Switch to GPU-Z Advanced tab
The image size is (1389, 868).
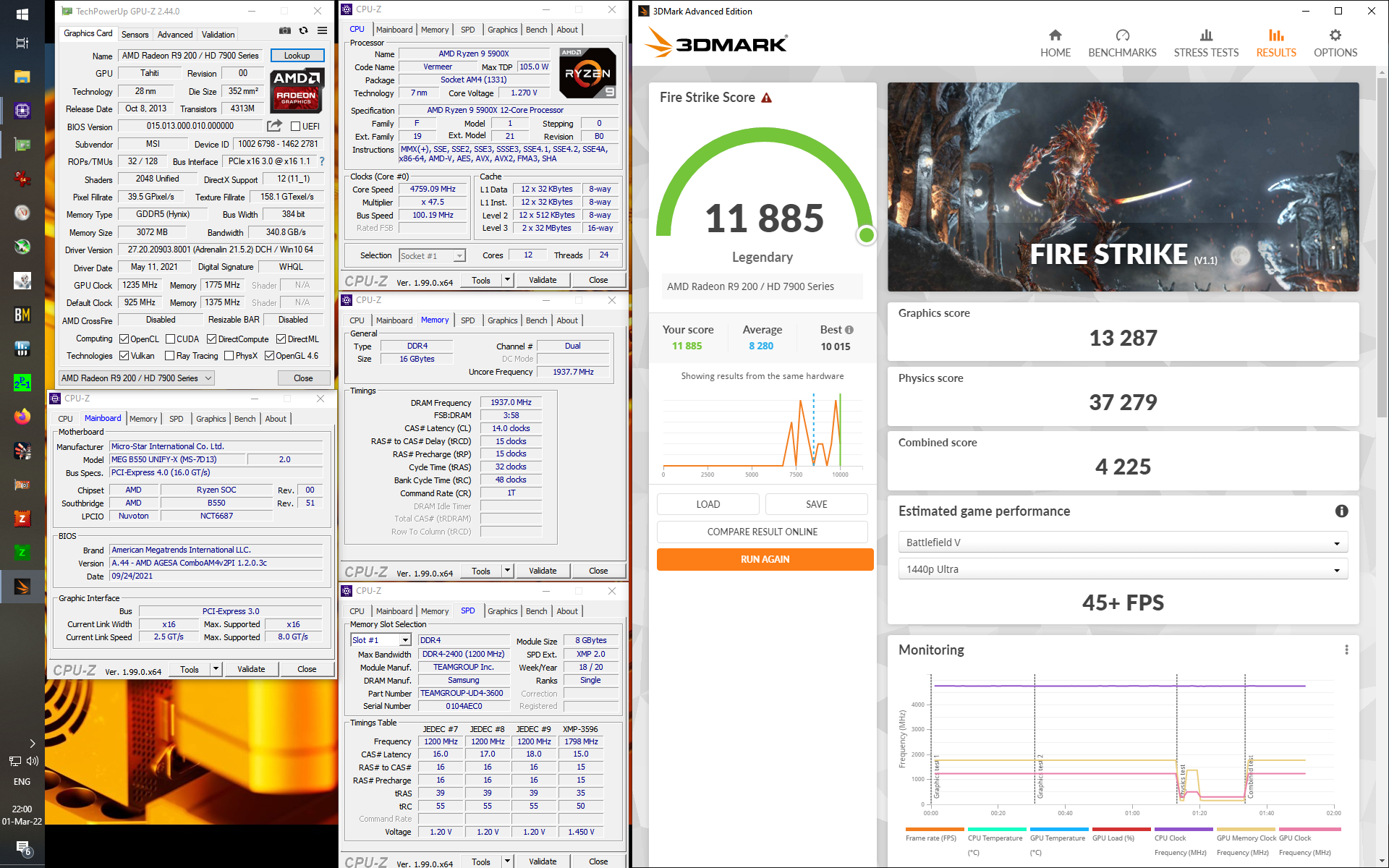coord(175,35)
